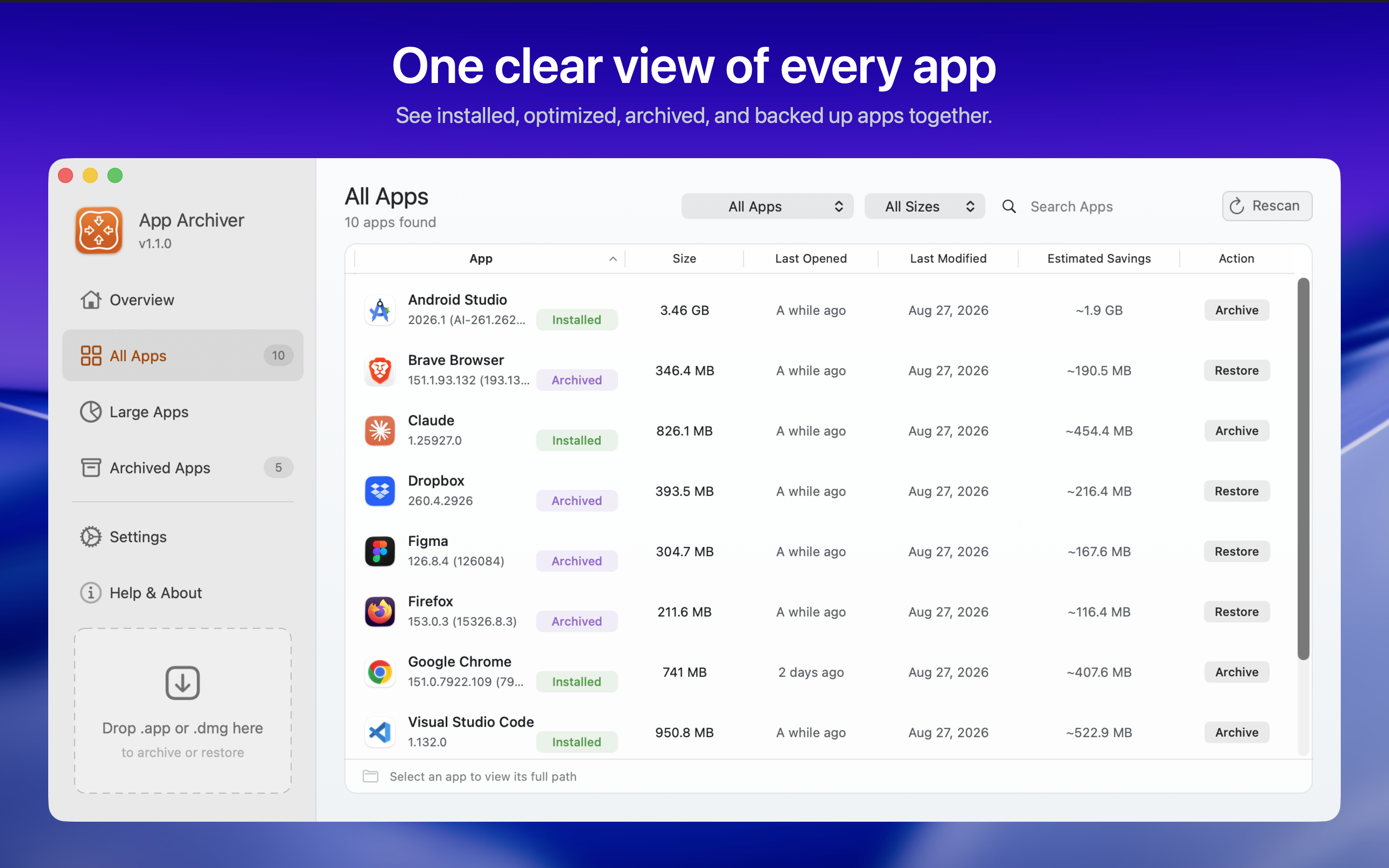The height and width of the screenshot is (868, 1389).
Task: Click the Overview house icon
Action: click(91, 299)
